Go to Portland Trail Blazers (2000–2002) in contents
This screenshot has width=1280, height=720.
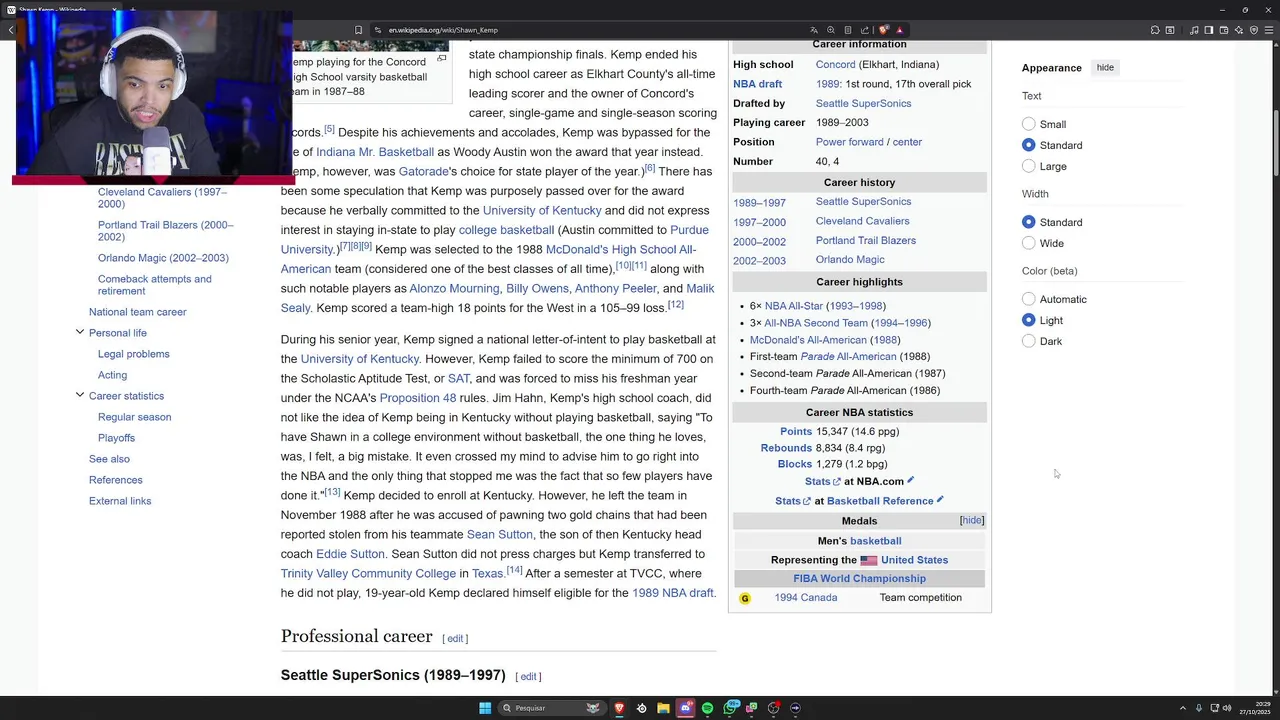tap(166, 231)
